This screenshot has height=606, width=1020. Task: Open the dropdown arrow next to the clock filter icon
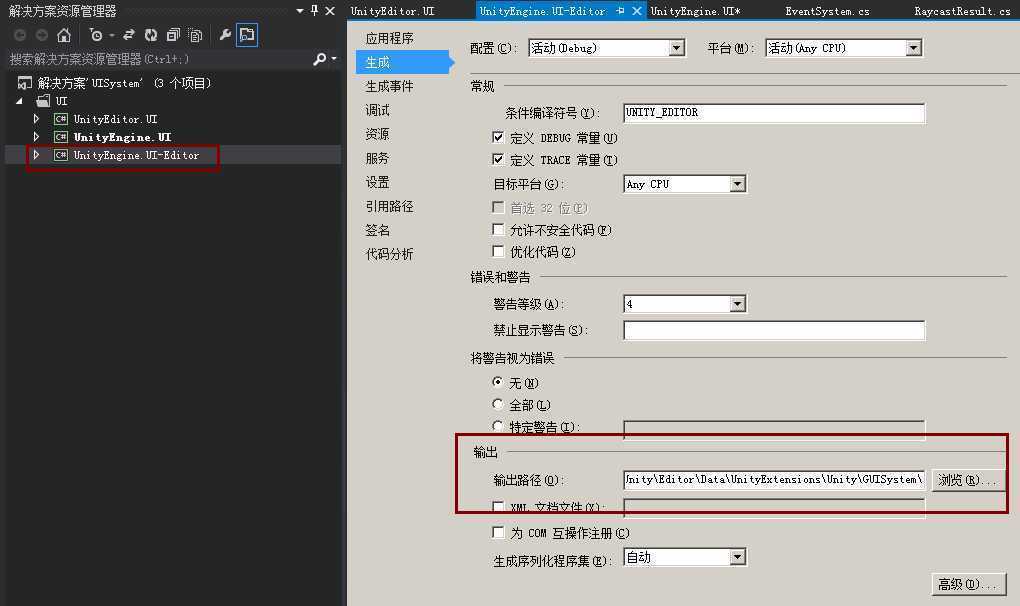point(112,35)
